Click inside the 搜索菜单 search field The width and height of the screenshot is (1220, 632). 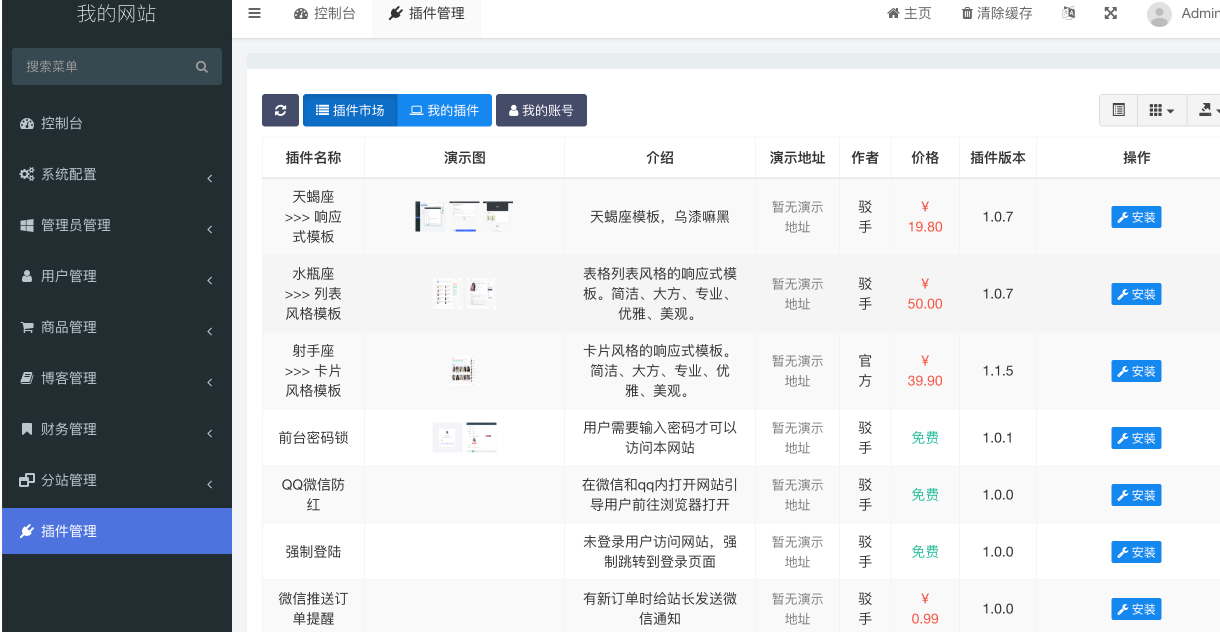(x=100, y=66)
